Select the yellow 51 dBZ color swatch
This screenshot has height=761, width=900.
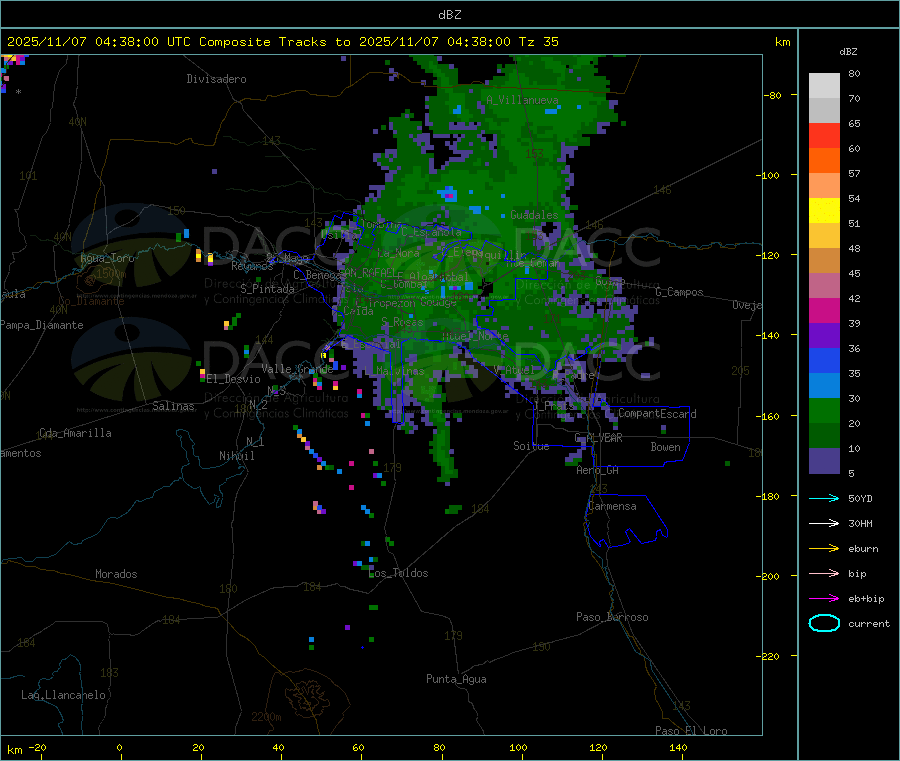(824, 211)
